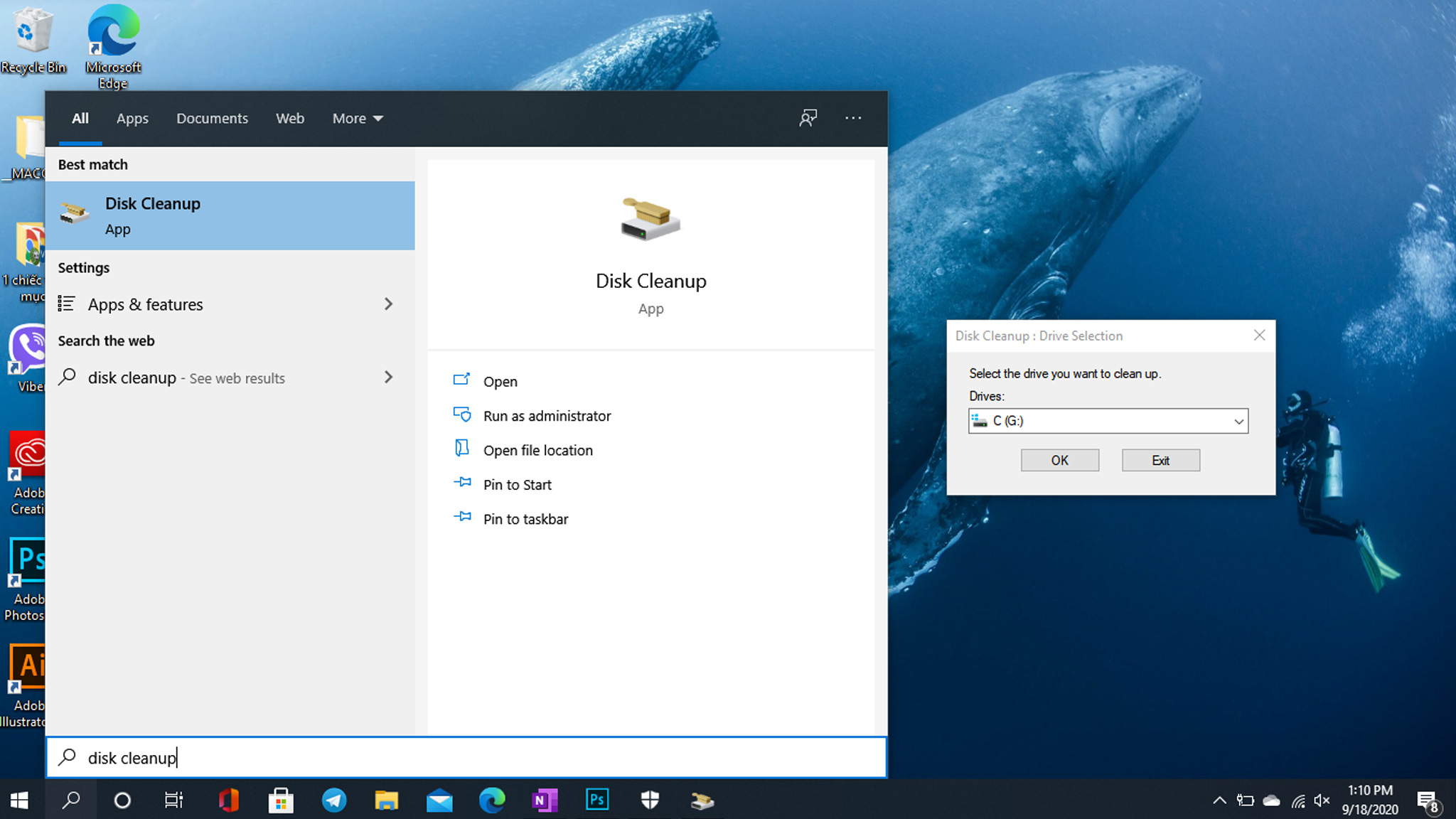1456x819 pixels.
Task: Open the three-dot options menu
Action: (x=853, y=118)
